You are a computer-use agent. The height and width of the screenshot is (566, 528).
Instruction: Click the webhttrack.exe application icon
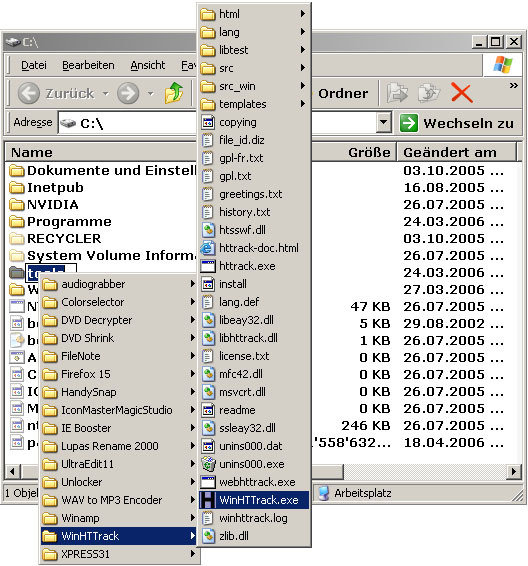coord(208,482)
